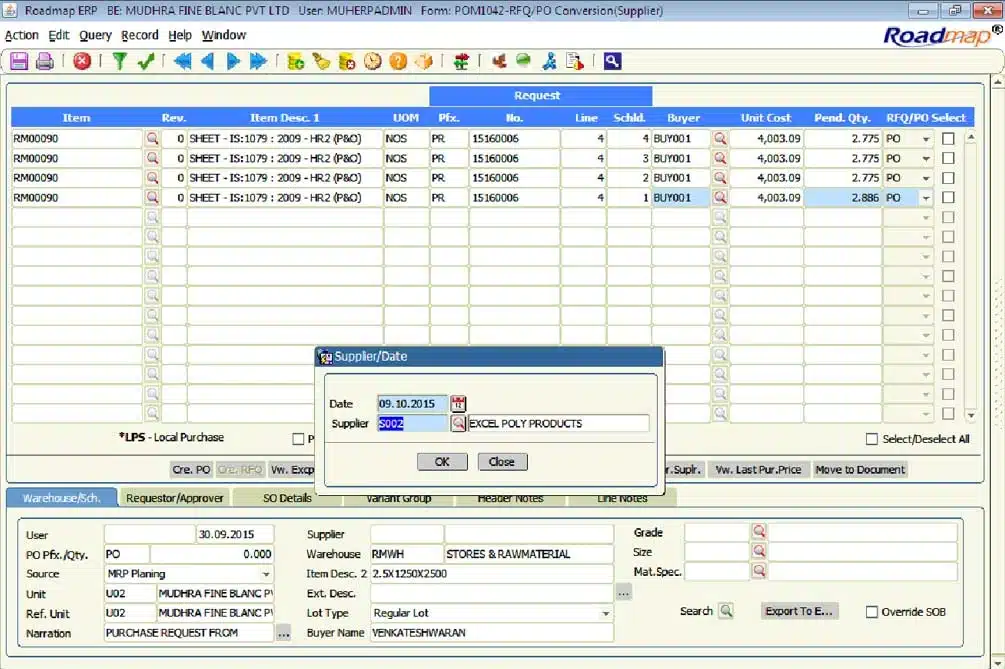Click the green checkmark Execute Query icon

[x=146, y=62]
